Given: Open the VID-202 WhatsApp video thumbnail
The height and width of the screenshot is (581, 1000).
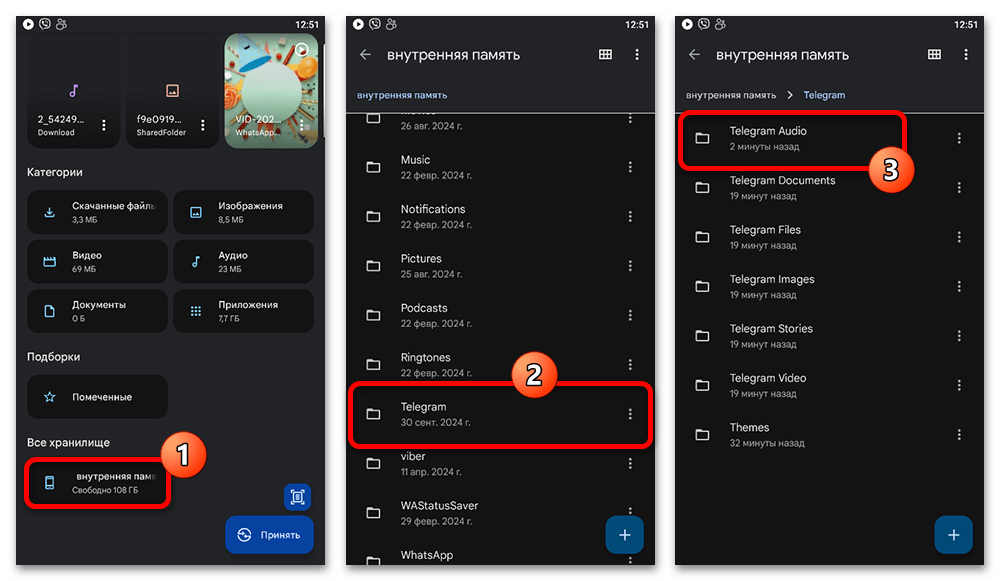Looking at the screenshot, I should (x=271, y=91).
